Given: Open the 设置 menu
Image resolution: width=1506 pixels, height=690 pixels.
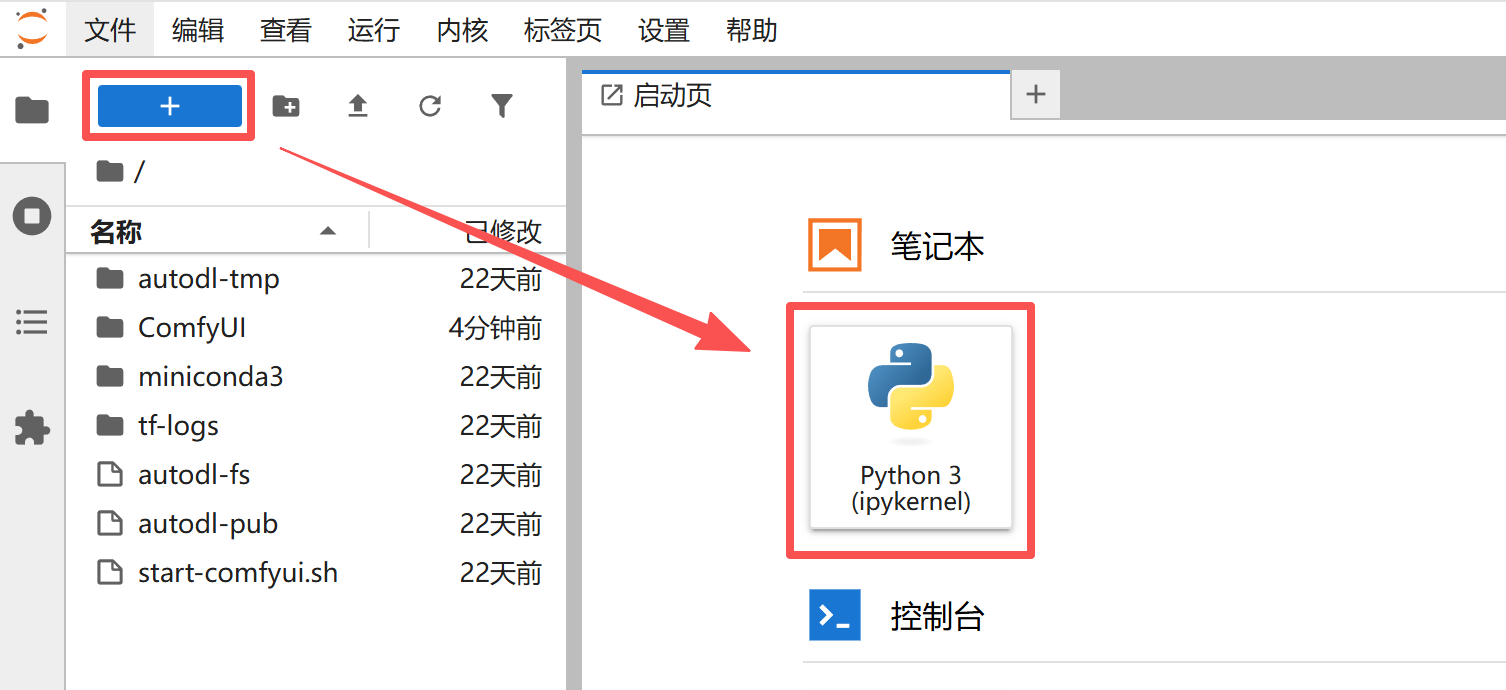Looking at the screenshot, I should coord(664,30).
